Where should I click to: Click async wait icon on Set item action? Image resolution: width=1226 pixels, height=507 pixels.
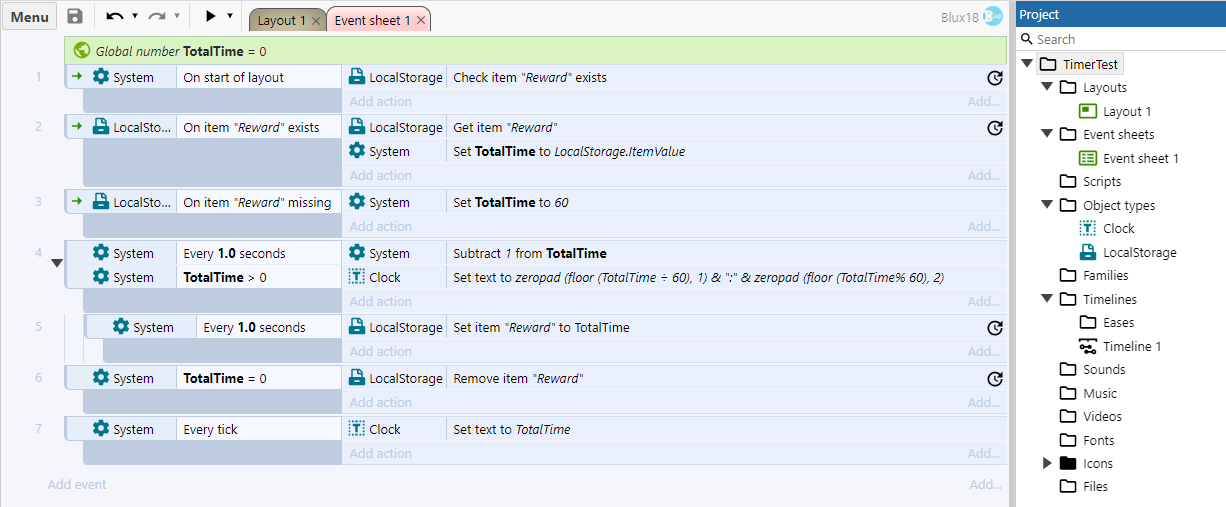pos(994,327)
